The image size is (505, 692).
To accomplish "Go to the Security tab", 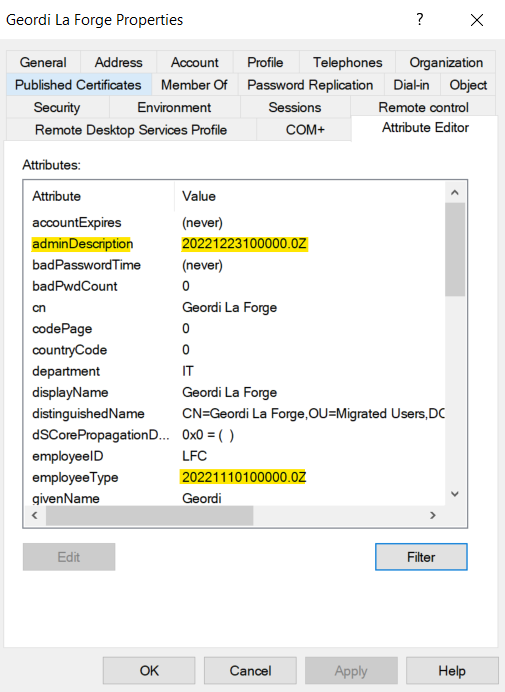I will 57,107.
